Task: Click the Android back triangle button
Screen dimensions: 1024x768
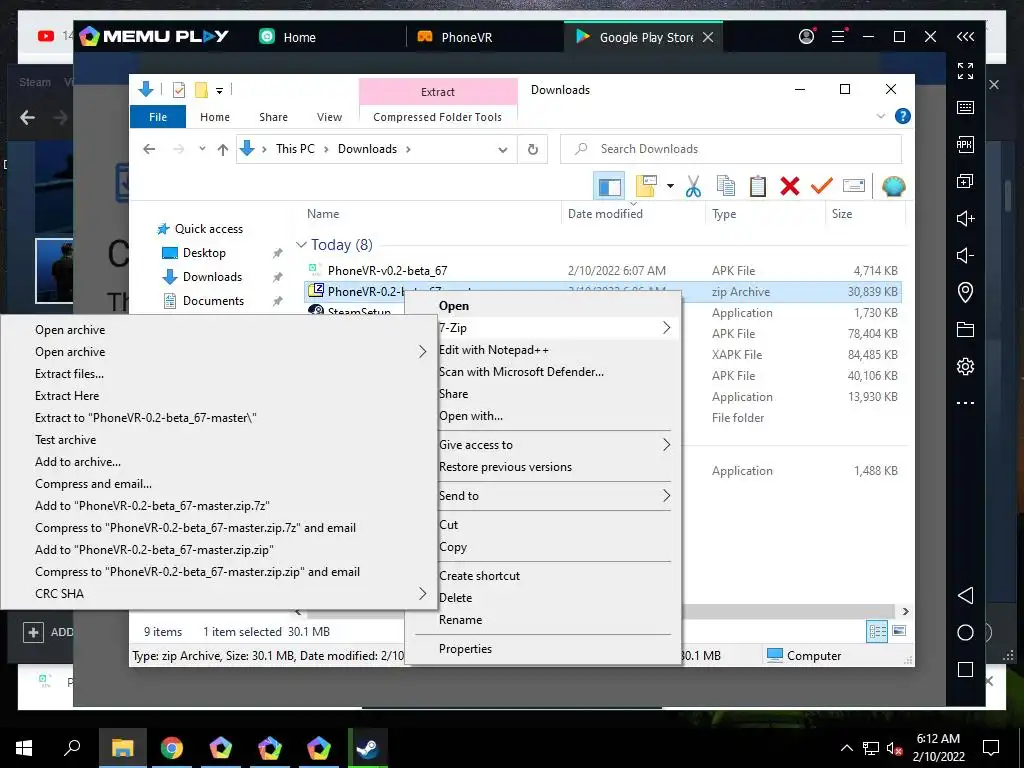Action: pos(965,596)
